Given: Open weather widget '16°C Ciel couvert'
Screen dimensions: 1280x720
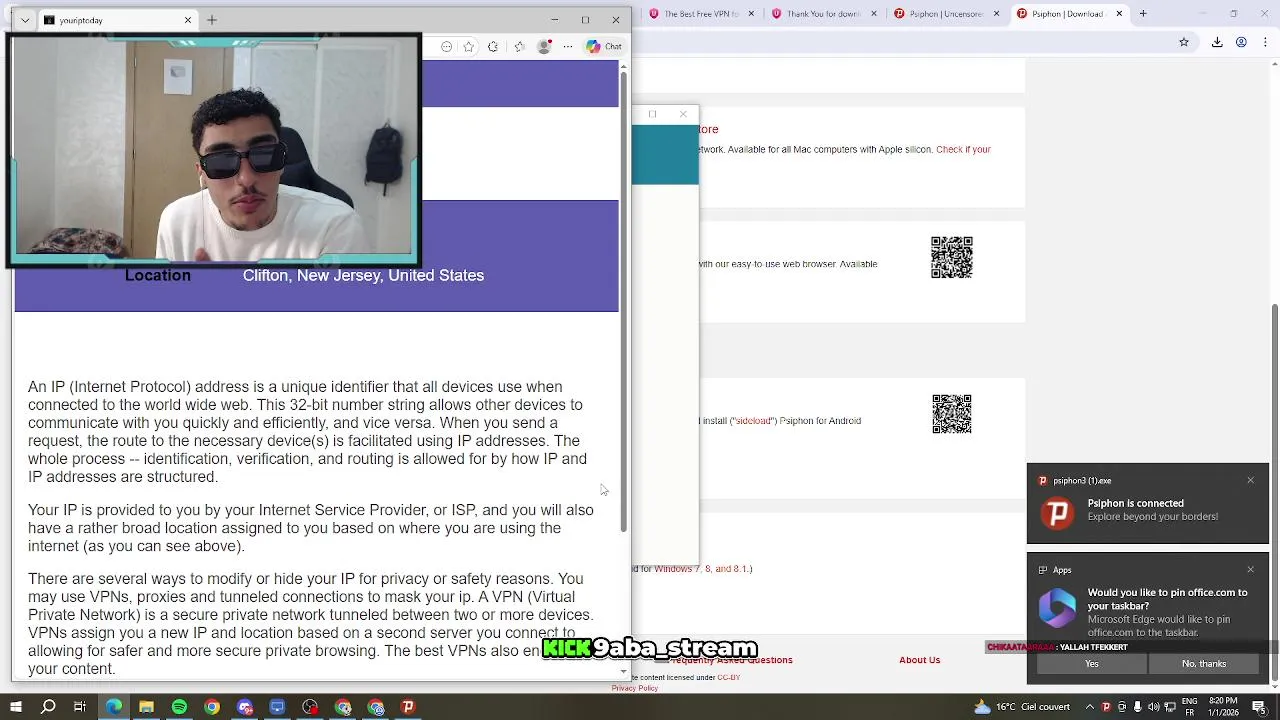Looking at the screenshot, I should [1020, 707].
